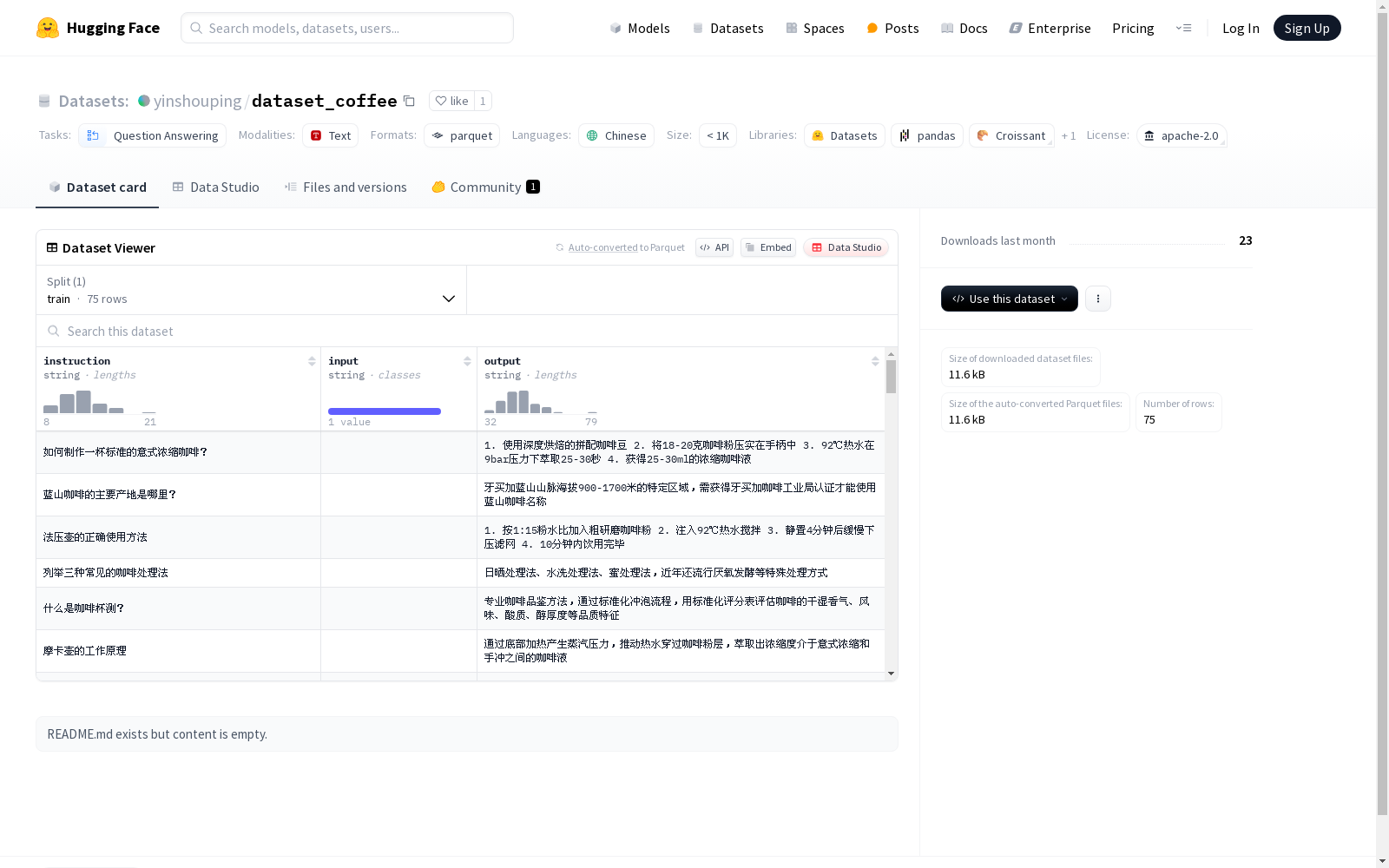Select row '列举三种常见的咖啡处理法'
Image resolution: width=1389 pixels, height=868 pixels.
click(460, 573)
